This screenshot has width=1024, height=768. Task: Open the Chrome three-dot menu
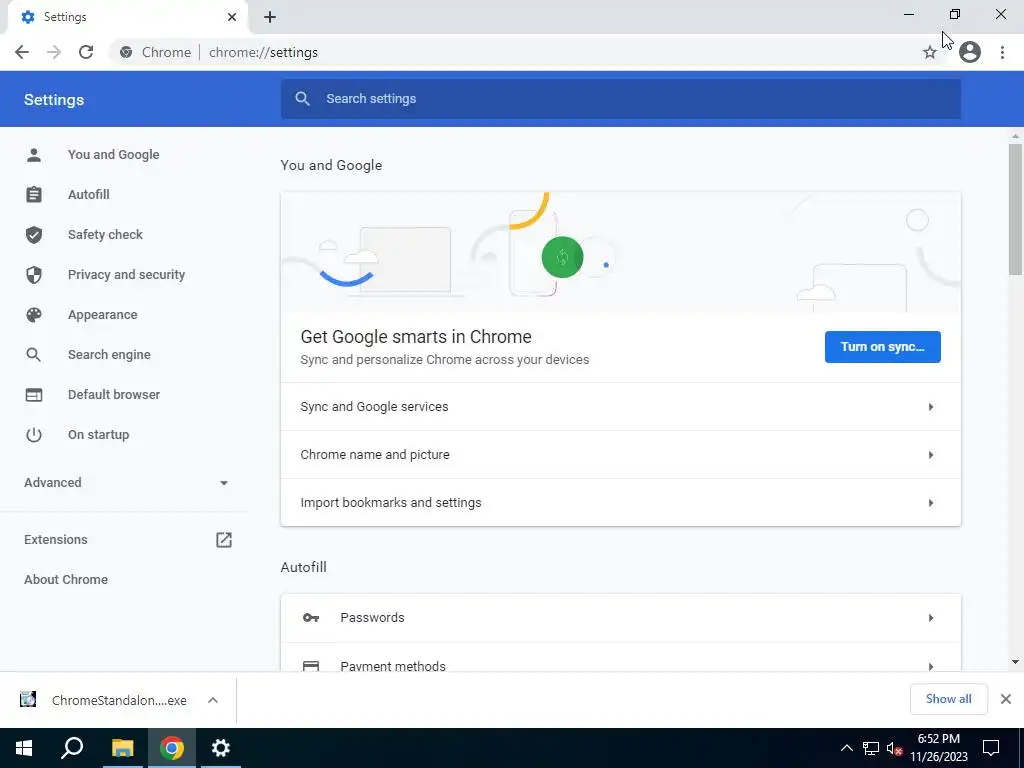click(1002, 52)
